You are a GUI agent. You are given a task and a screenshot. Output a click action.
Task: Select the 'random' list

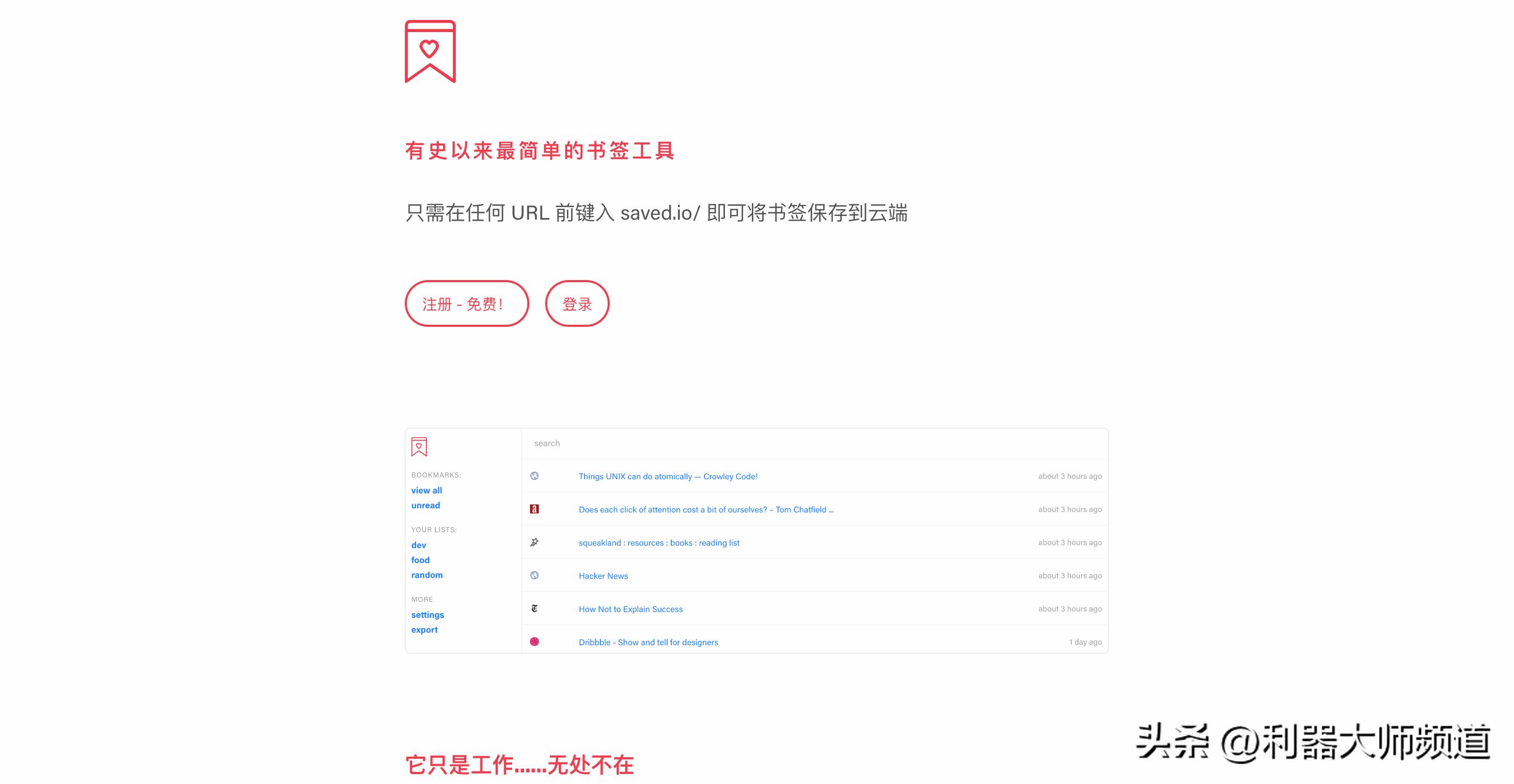pyautogui.click(x=427, y=574)
